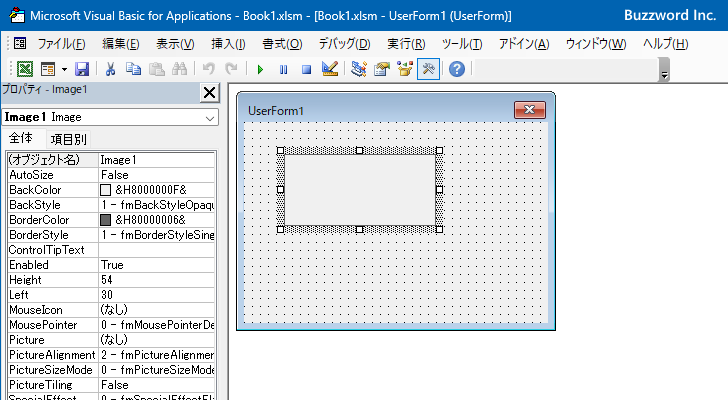
Task: Open the ツール(T) menu
Action: (462, 44)
